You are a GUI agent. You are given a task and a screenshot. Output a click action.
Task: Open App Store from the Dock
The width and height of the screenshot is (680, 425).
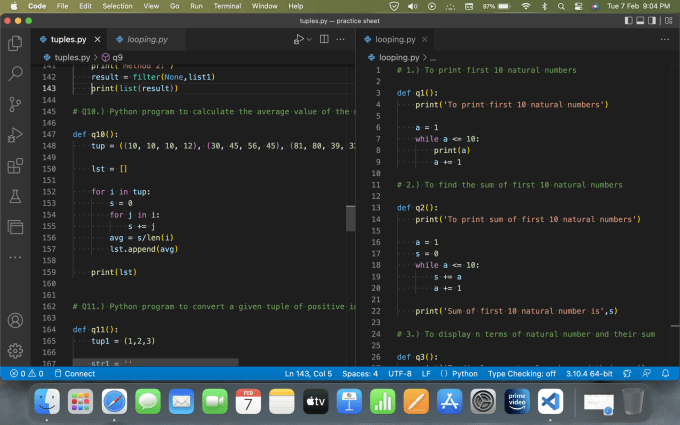[x=450, y=402]
